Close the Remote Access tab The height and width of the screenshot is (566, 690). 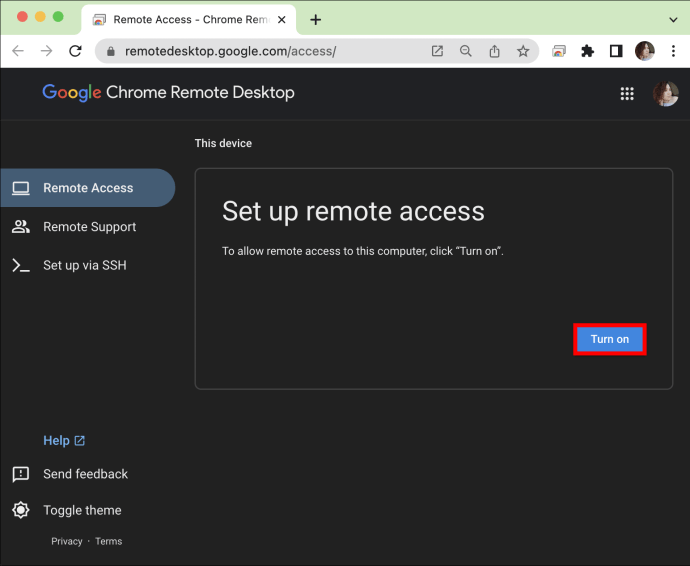[282, 20]
